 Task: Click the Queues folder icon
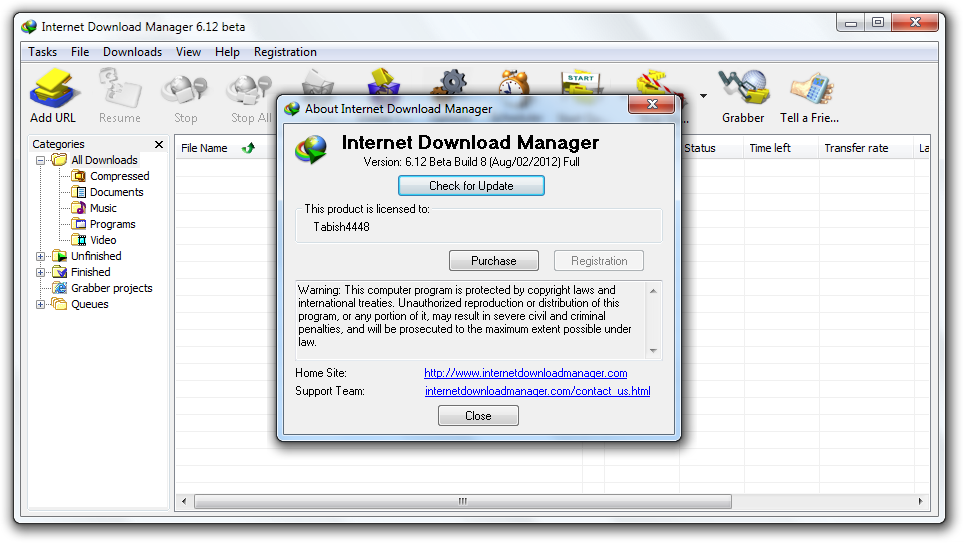[x=60, y=304]
